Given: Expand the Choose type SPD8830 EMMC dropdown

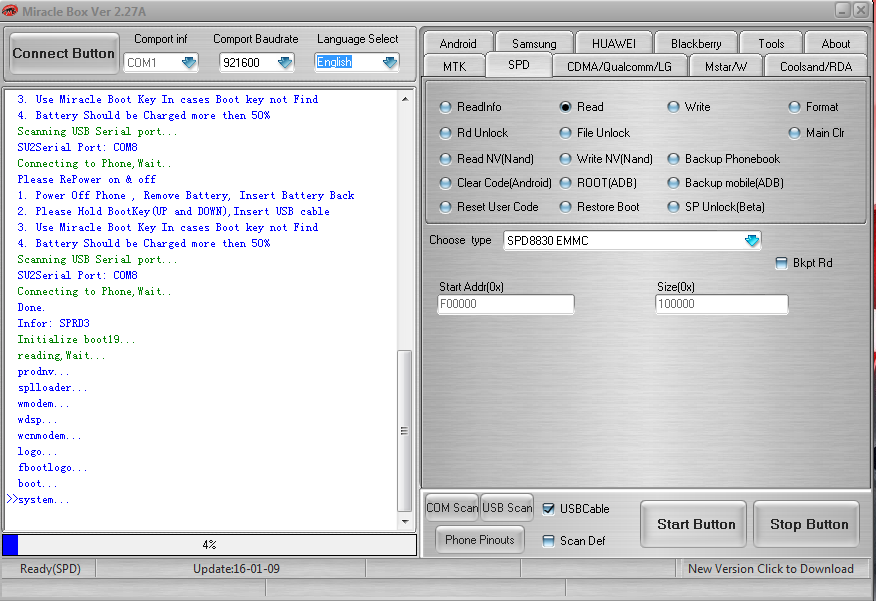Looking at the screenshot, I should point(752,240).
